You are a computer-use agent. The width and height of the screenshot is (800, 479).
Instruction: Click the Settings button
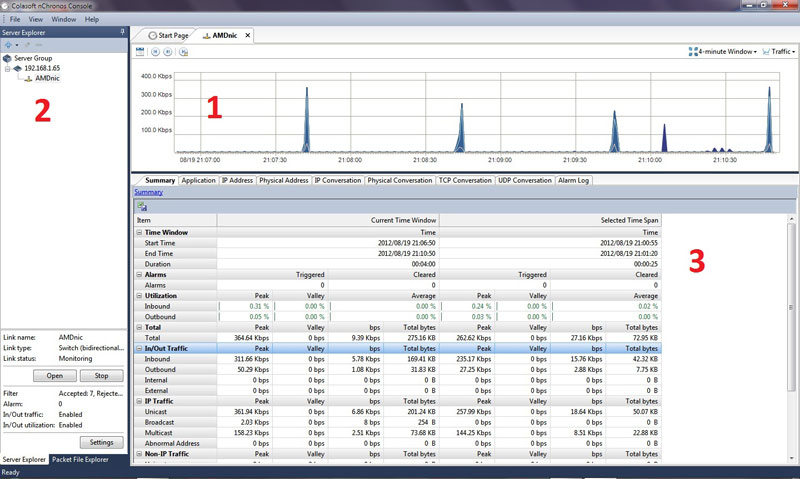(x=102, y=442)
